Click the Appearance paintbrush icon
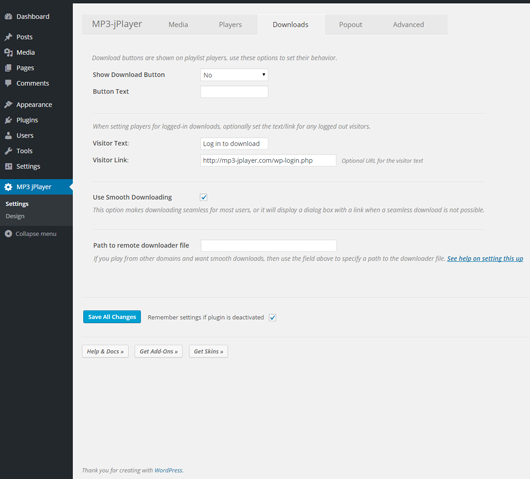The height and width of the screenshot is (479, 530). pyautogui.click(x=8, y=104)
